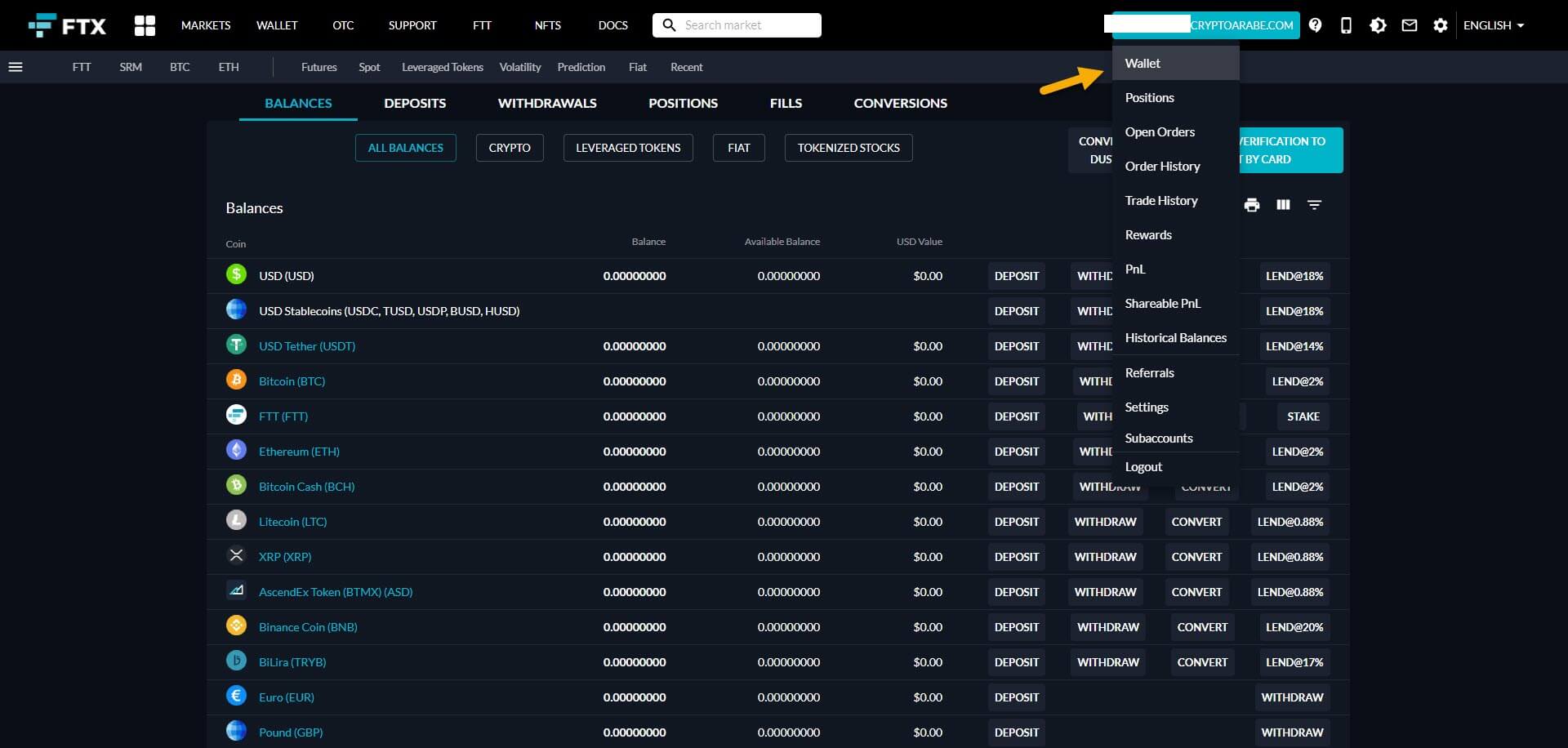1568x748 pixels.
Task: Click the BiLira coin icon
Action: point(236,661)
